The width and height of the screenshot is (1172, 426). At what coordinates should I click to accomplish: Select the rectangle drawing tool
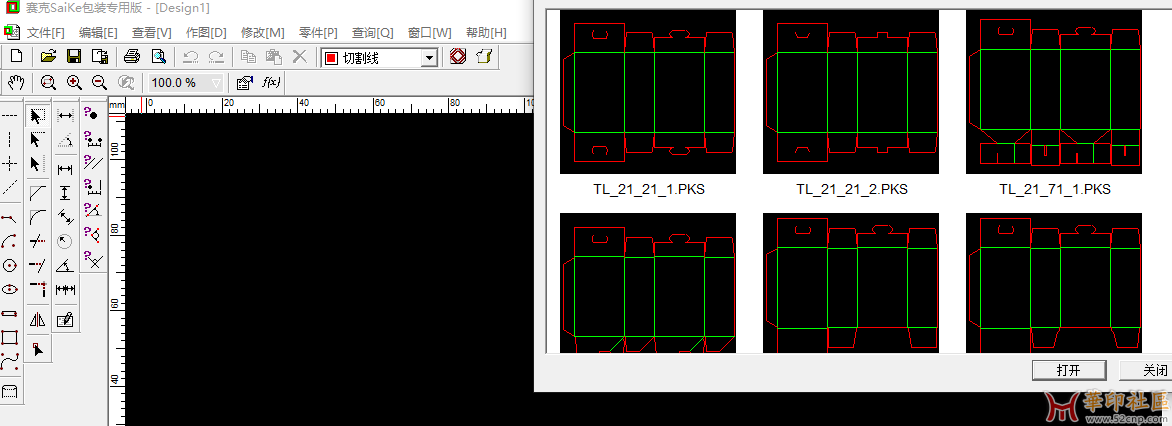pyautogui.click(x=10, y=338)
